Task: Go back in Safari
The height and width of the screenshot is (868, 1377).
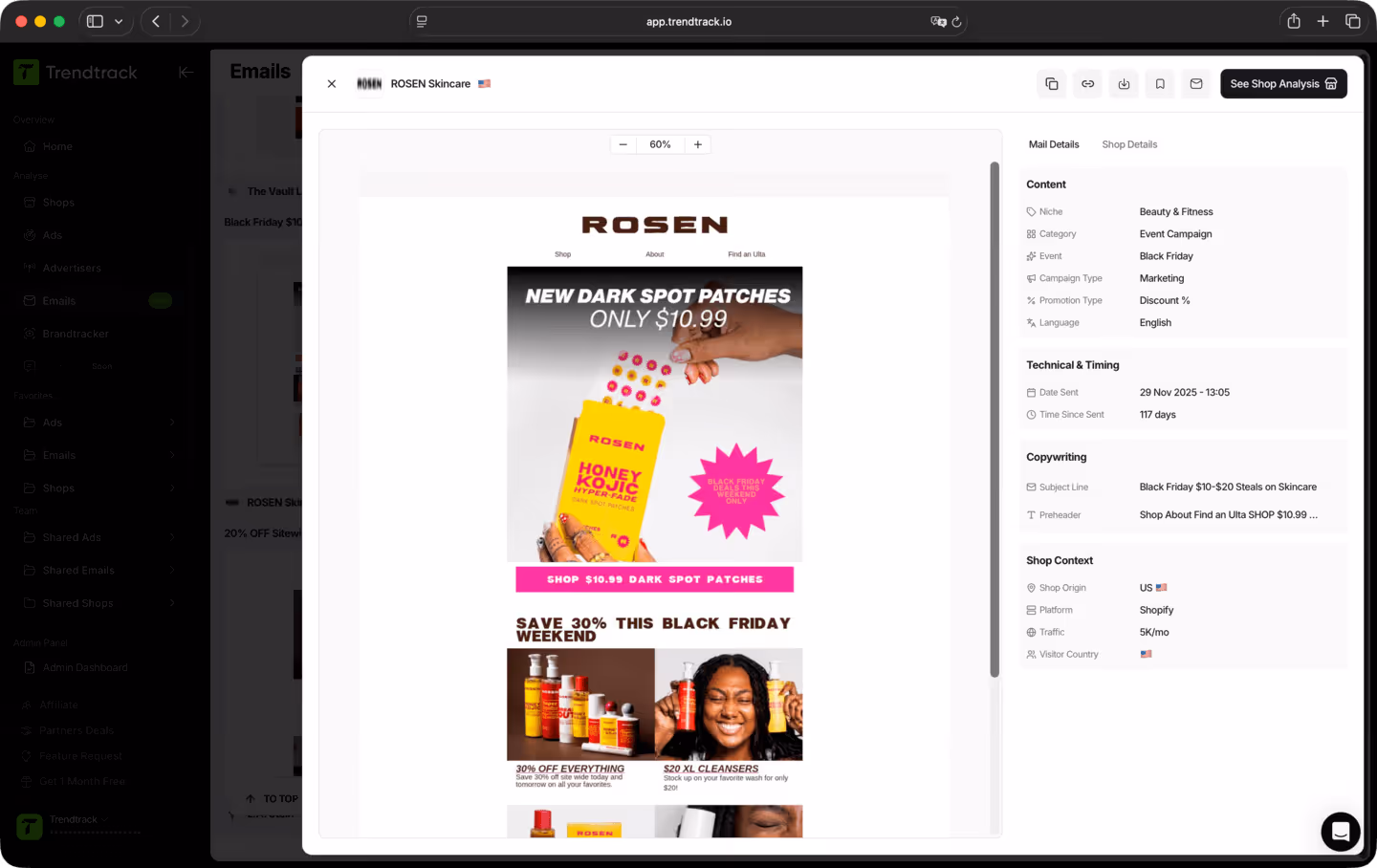Action: click(156, 21)
